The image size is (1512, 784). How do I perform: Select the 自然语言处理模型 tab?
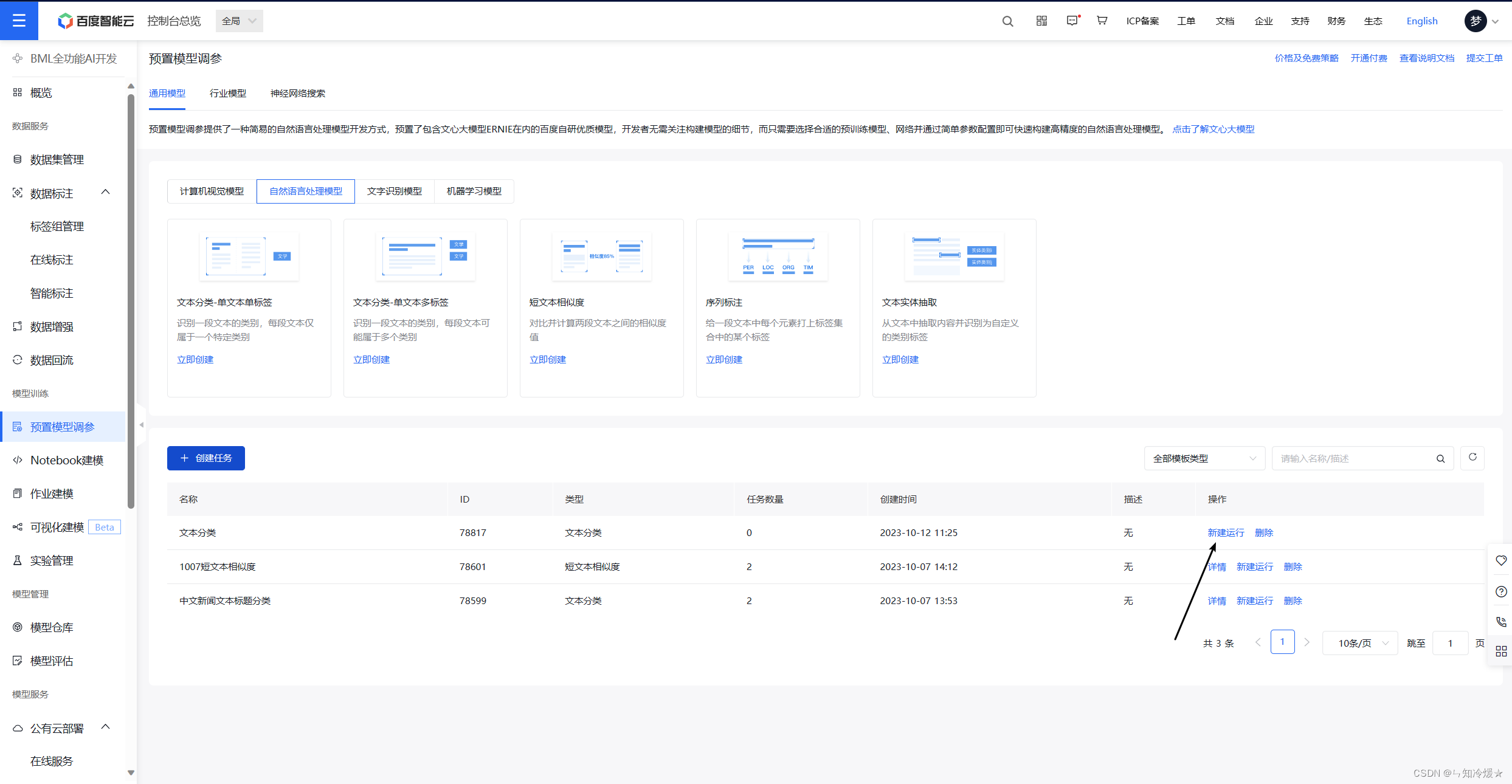tap(306, 191)
